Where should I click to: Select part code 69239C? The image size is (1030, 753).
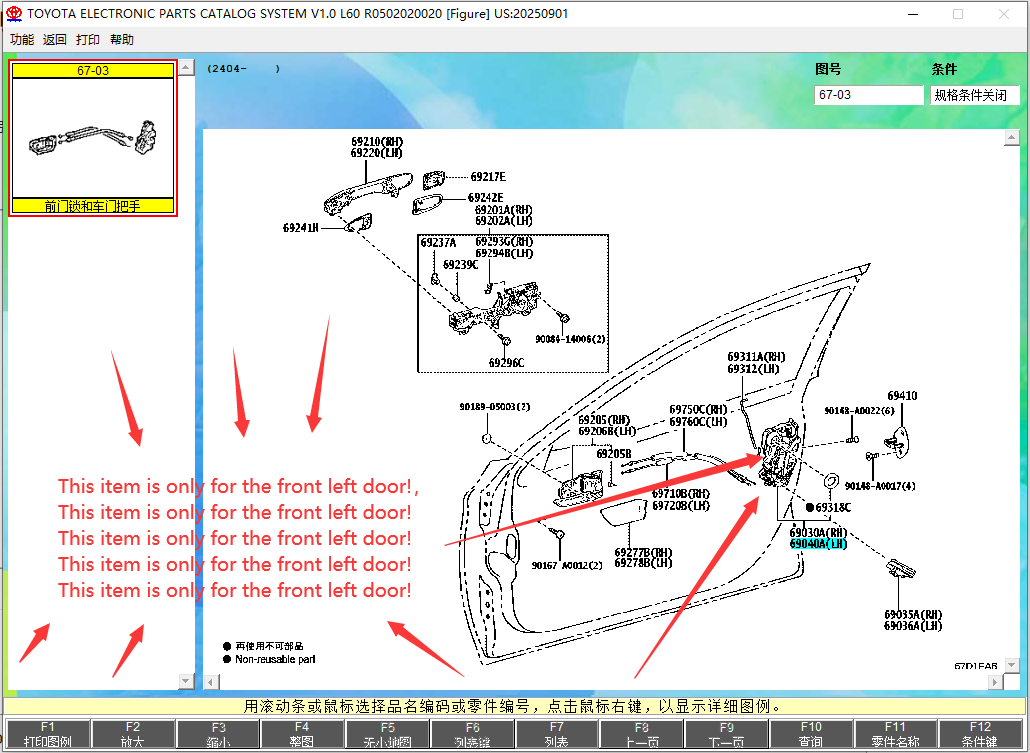pos(460,265)
